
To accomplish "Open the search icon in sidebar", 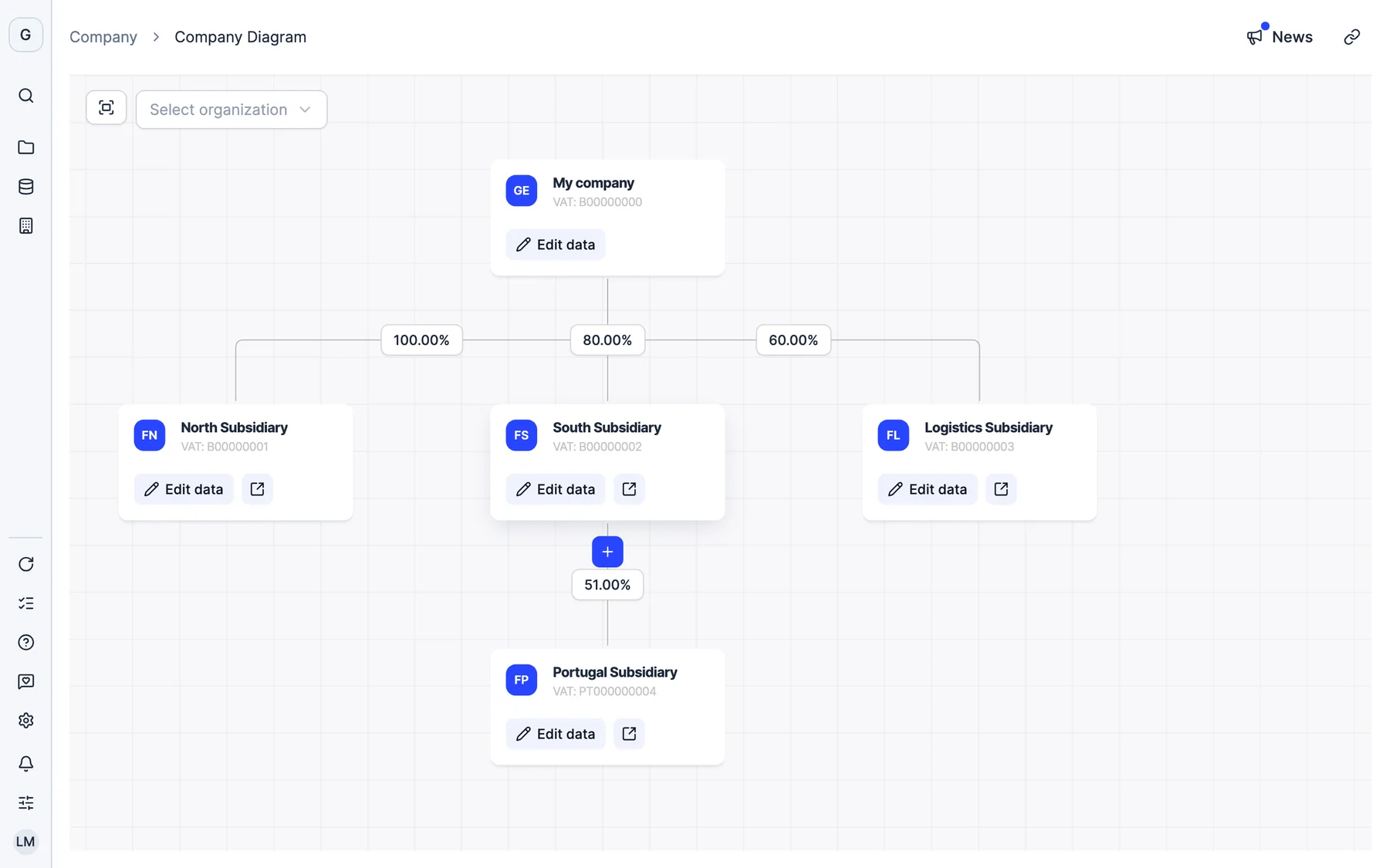I will click(x=25, y=96).
